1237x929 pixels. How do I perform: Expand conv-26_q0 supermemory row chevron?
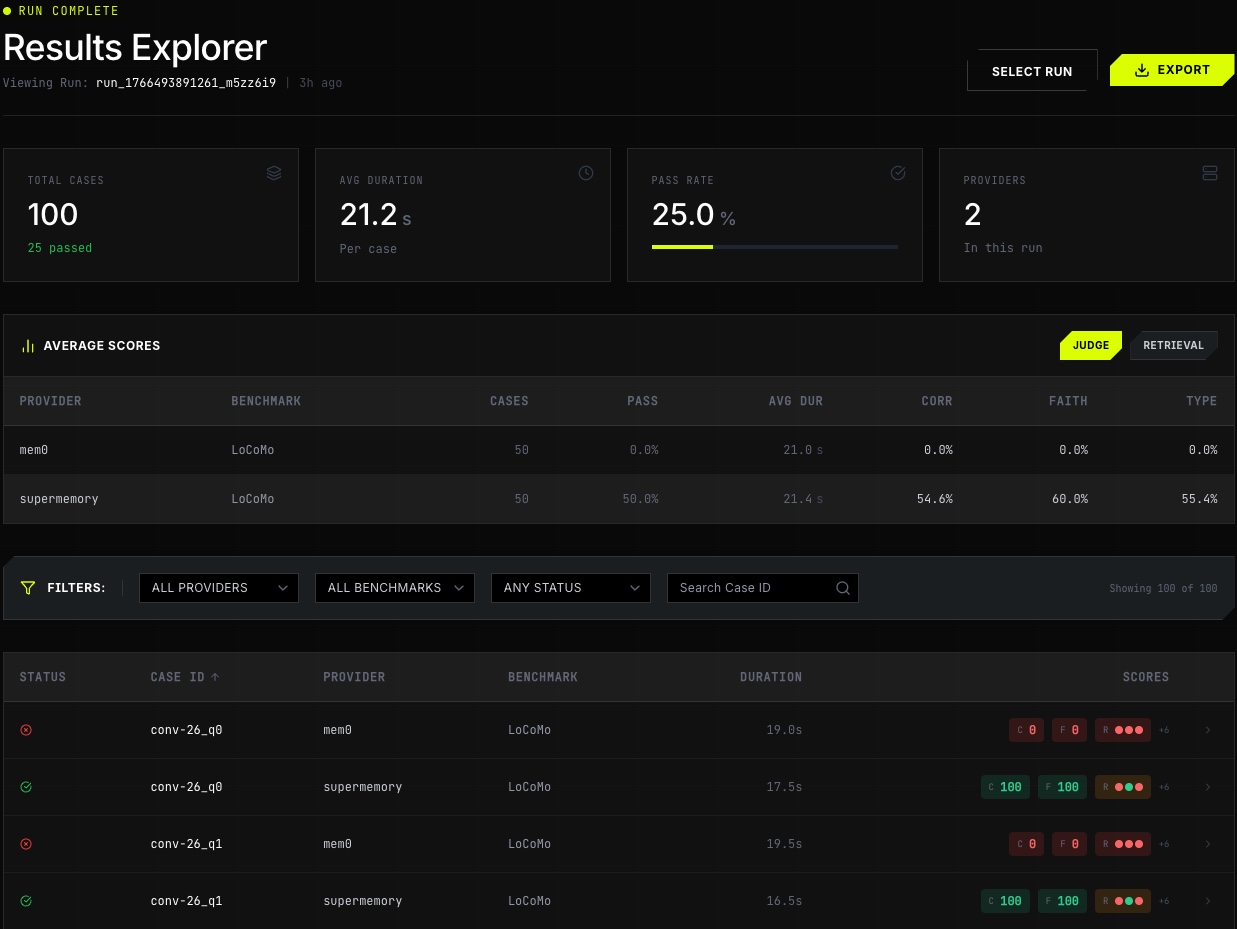[1208, 787]
